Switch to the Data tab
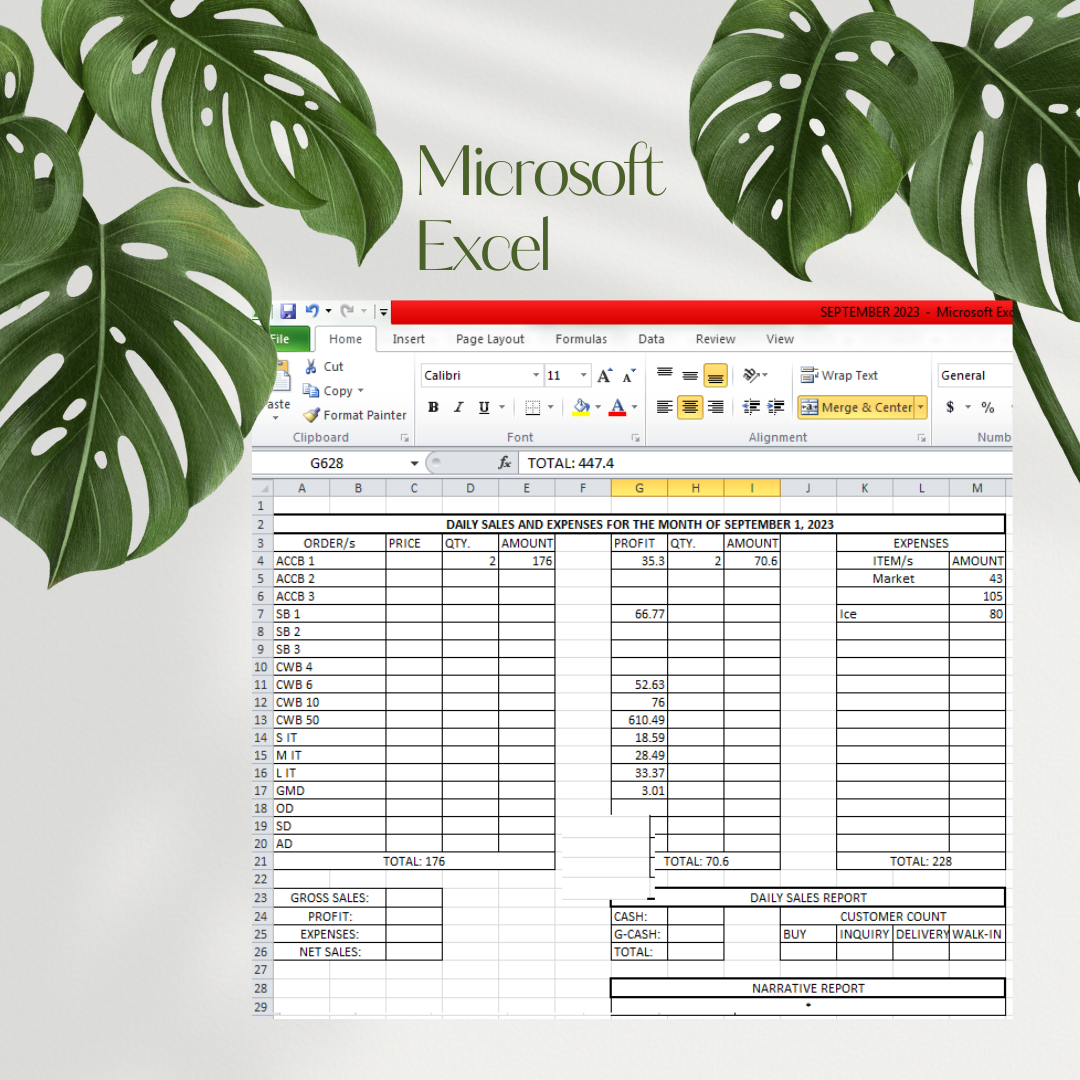1080x1080 pixels. [651, 339]
